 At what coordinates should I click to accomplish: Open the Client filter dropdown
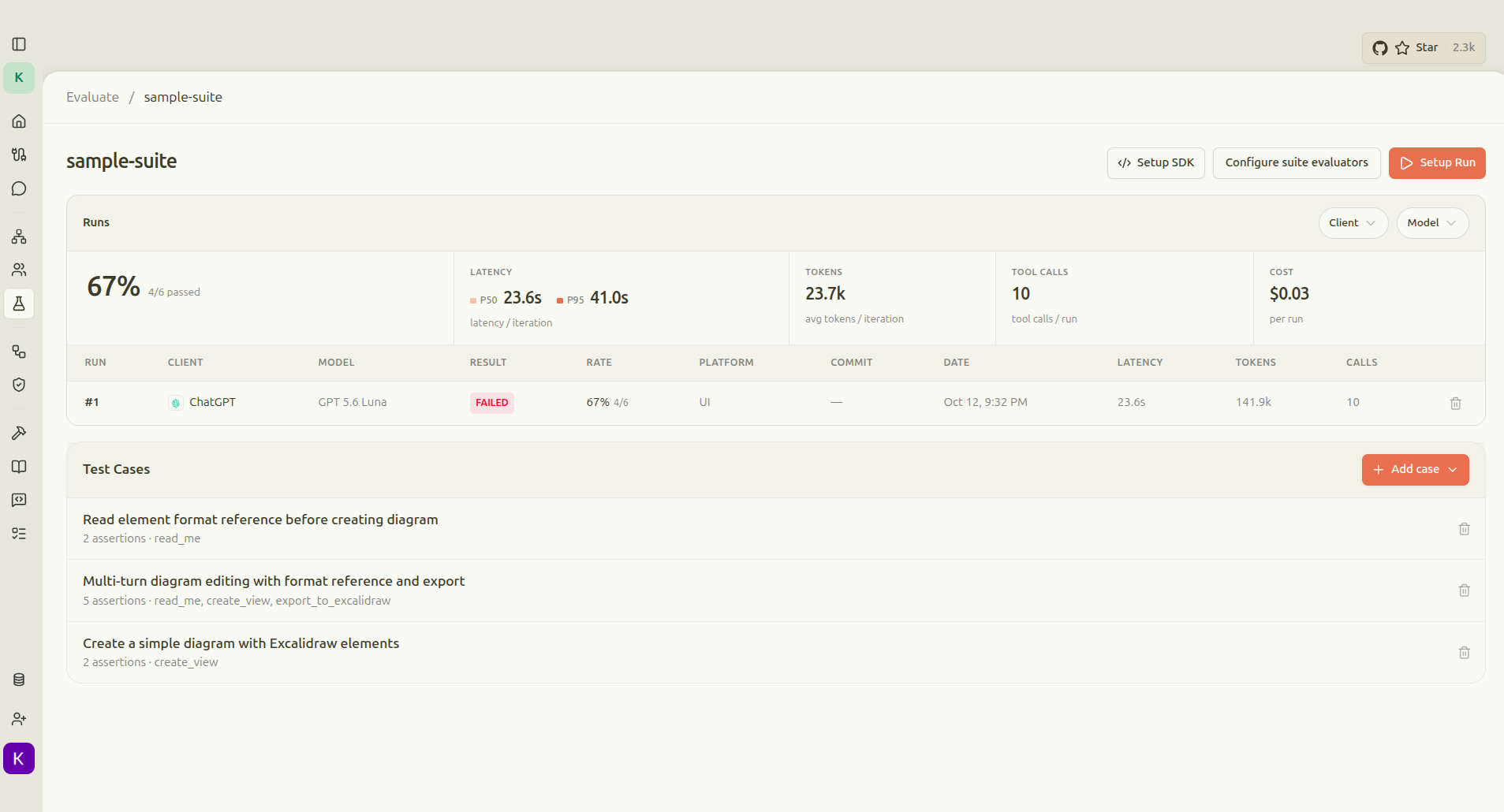[x=1353, y=223]
